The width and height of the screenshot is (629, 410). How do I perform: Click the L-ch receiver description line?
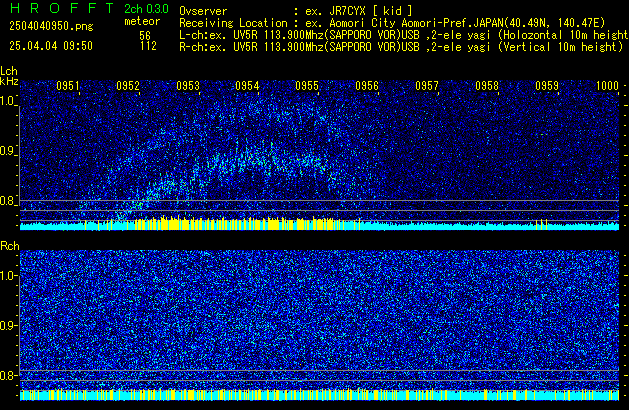[x=404, y=35]
